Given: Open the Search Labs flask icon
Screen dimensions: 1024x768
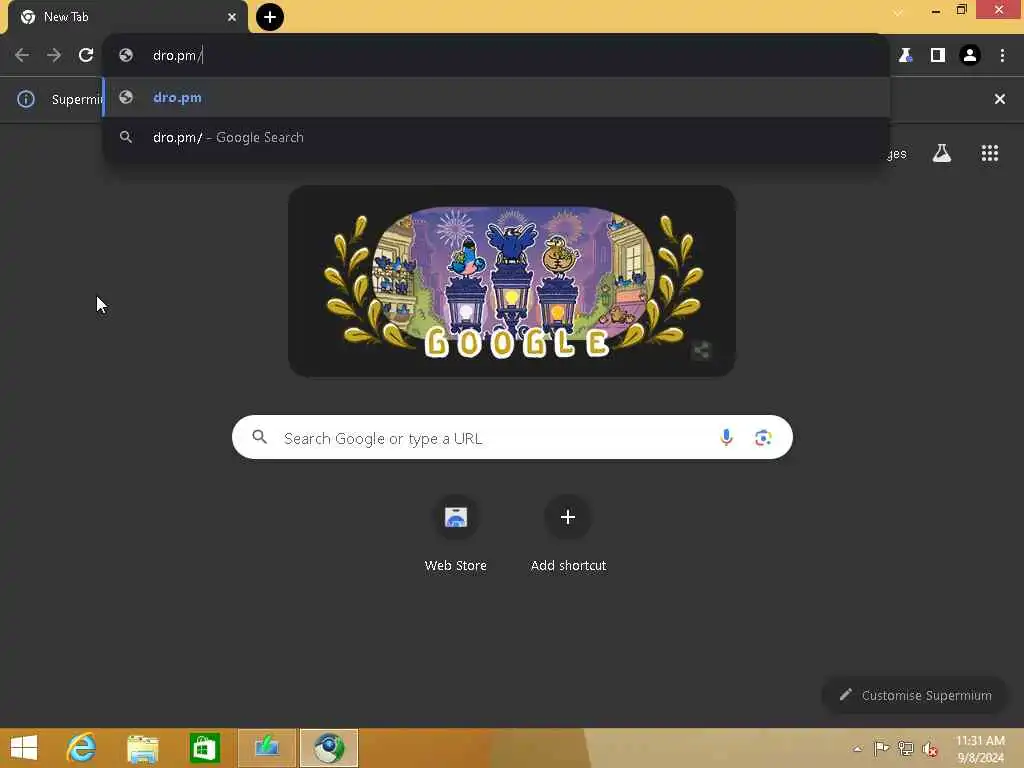Looking at the screenshot, I should [x=942, y=153].
